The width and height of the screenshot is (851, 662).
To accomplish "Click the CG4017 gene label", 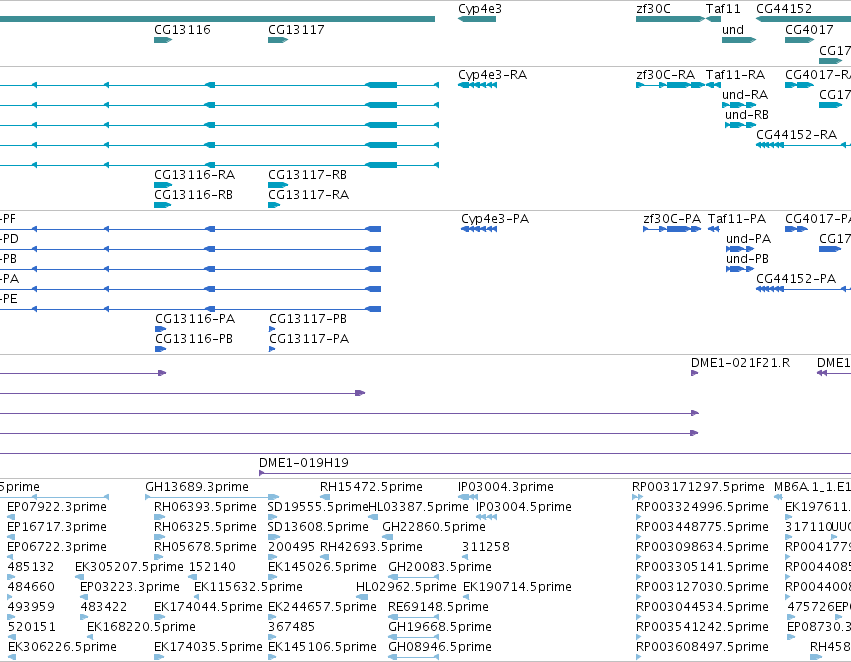I will [x=809, y=30].
